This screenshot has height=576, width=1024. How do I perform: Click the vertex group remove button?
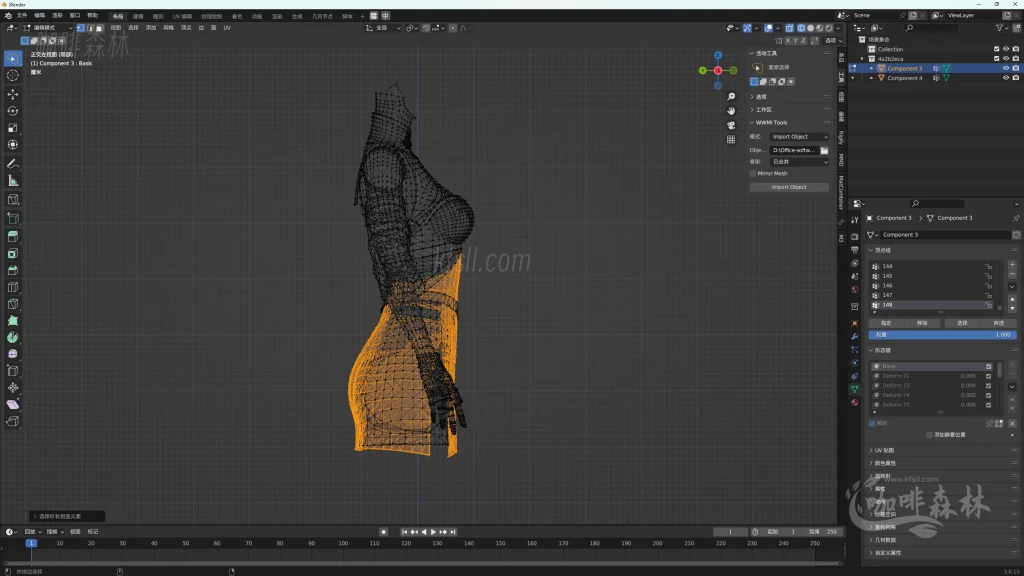click(922, 323)
